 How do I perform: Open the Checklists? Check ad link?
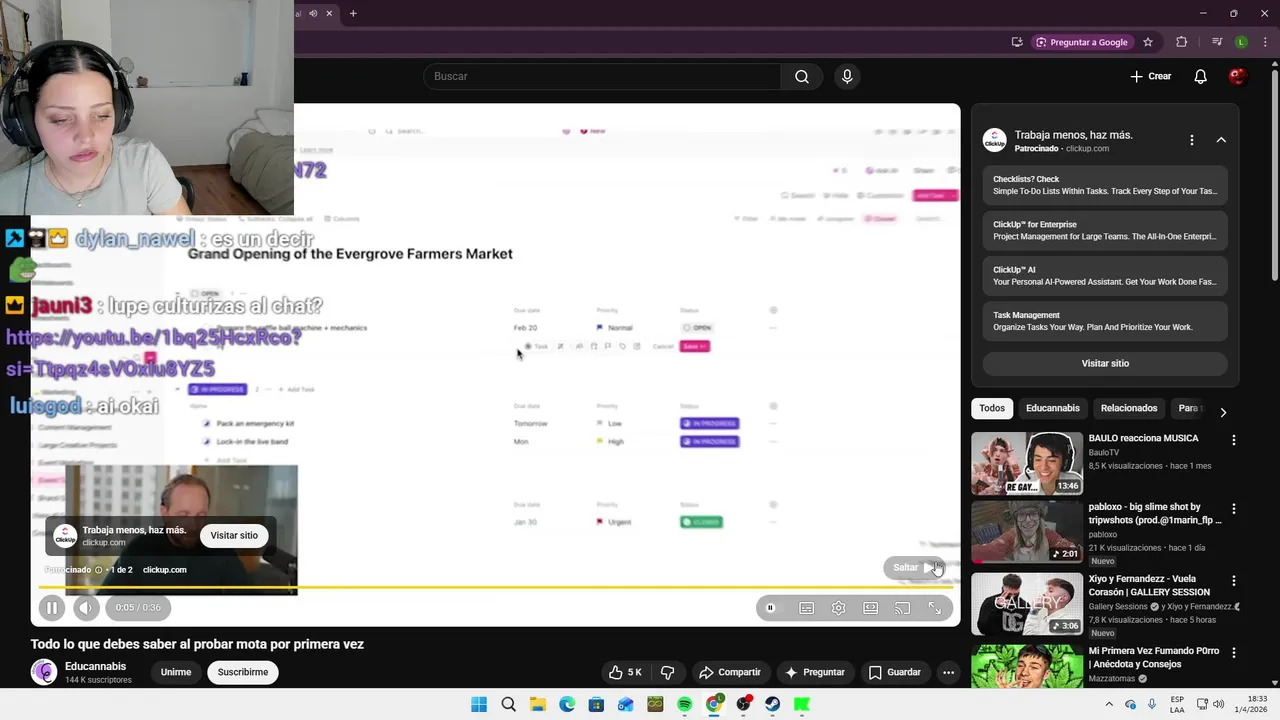(1104, 185)
